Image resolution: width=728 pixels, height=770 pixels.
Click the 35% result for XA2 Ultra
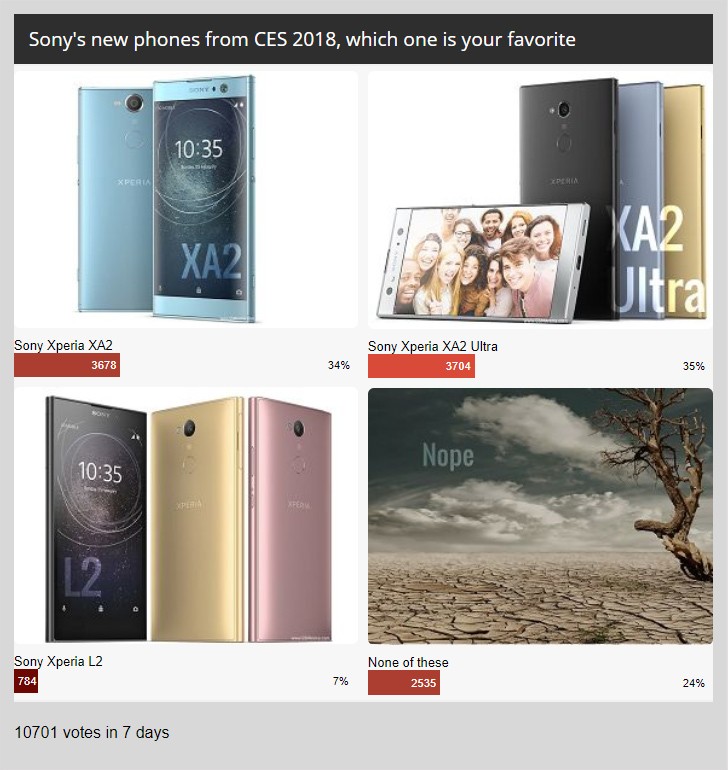tap(694, 366)
